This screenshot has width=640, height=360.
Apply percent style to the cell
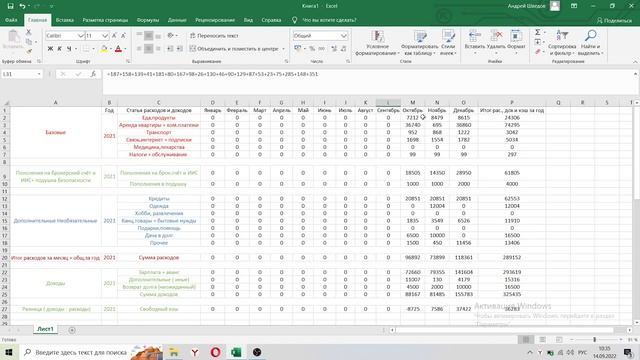[x=312, y=49]
